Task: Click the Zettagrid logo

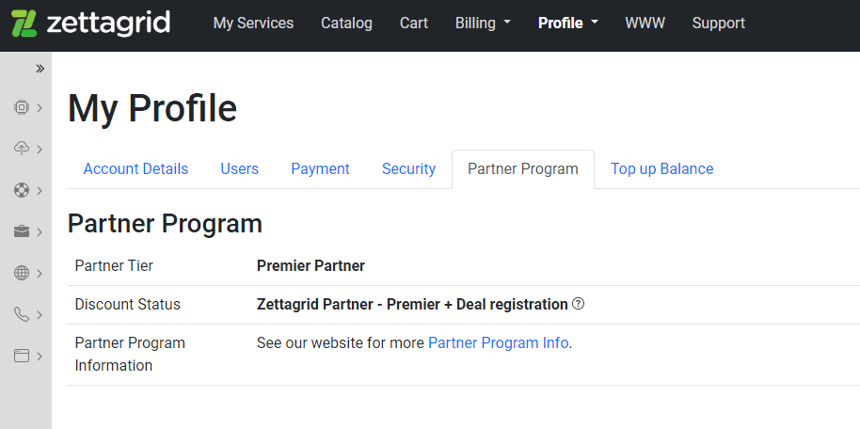Action: (90, 23)
